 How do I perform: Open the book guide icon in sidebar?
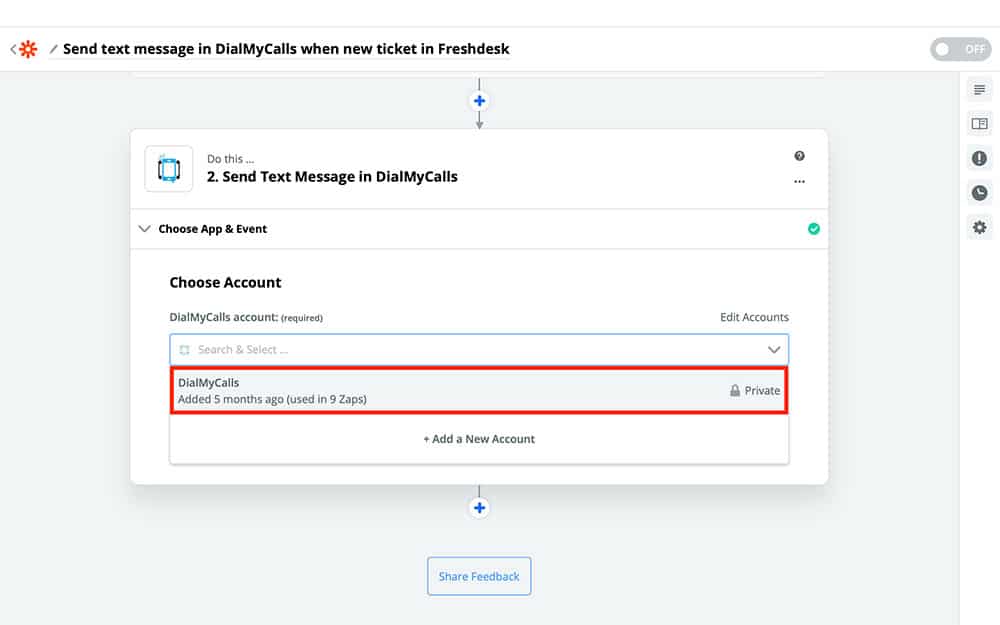(979, 124)
